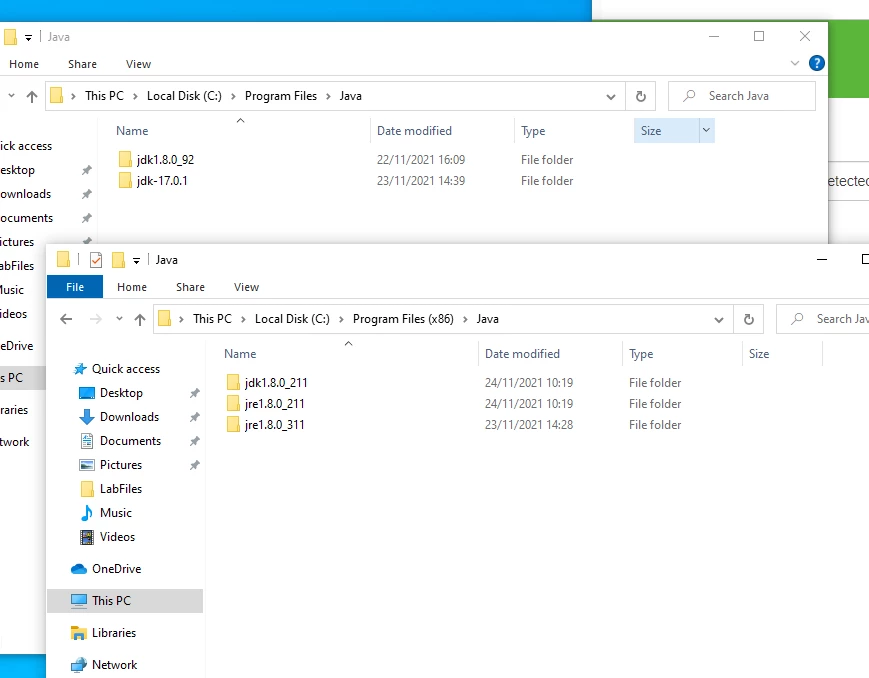Select the jre1.8.0_211 folder icon
Screen dimensions: 869x678
click(233, 404)
